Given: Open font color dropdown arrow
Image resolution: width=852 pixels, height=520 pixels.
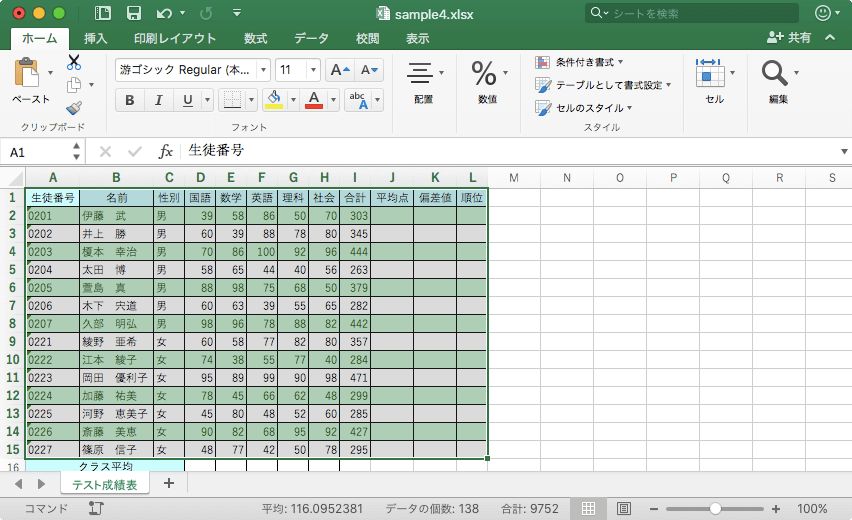Looking at the screenshot, I should [x=334, y=100].
